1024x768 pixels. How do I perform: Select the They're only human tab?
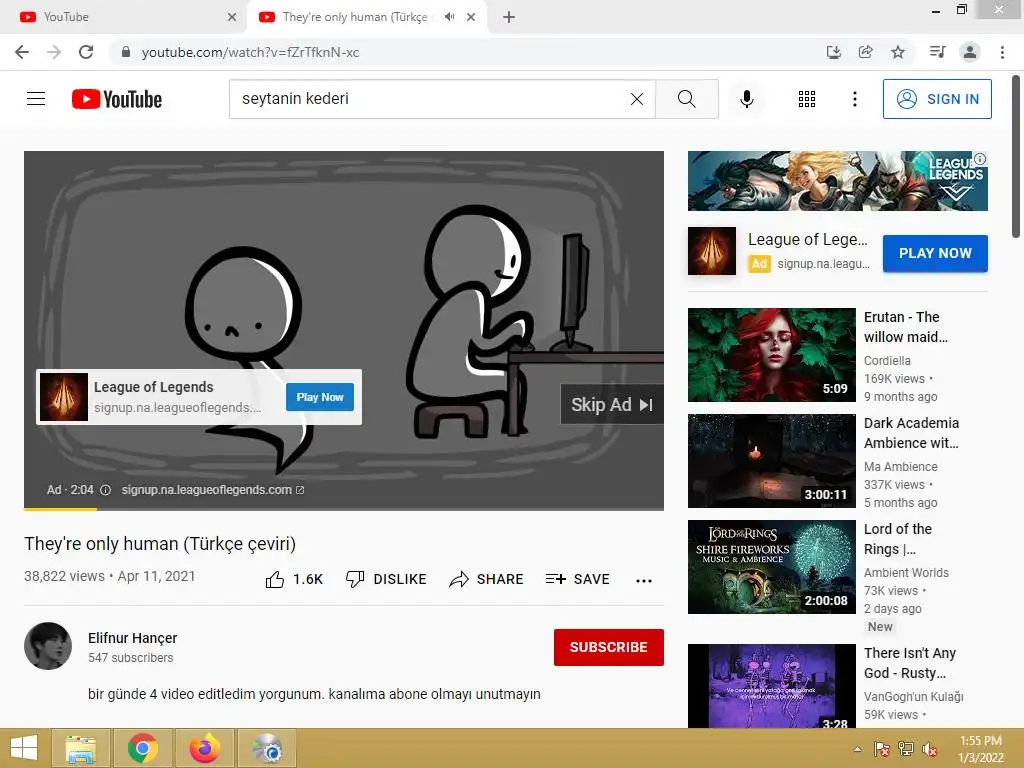pos(355,17)
